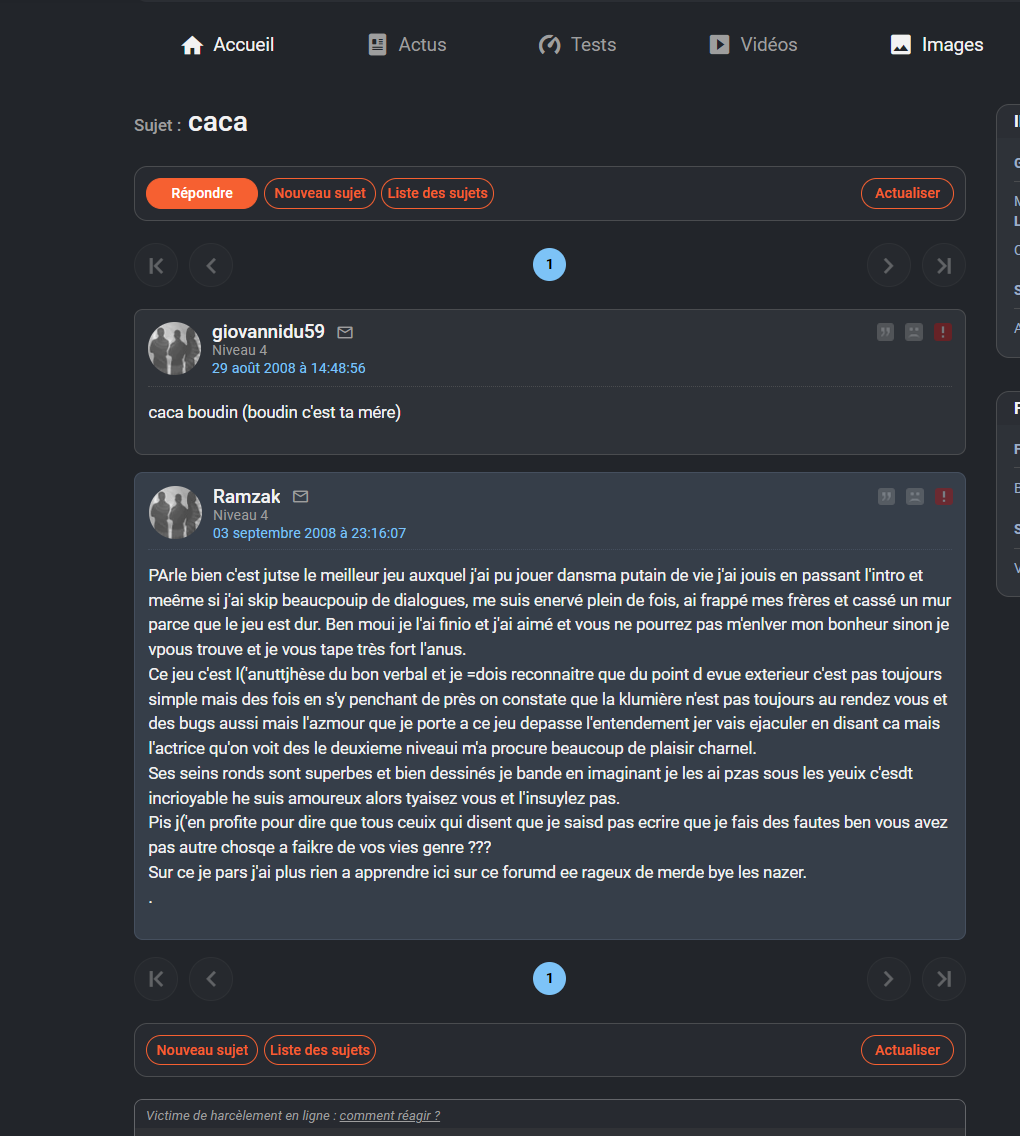Go to the first page using the top pagination
The height and width of the screenshot is (1136, 1020).
coord(156,266)
